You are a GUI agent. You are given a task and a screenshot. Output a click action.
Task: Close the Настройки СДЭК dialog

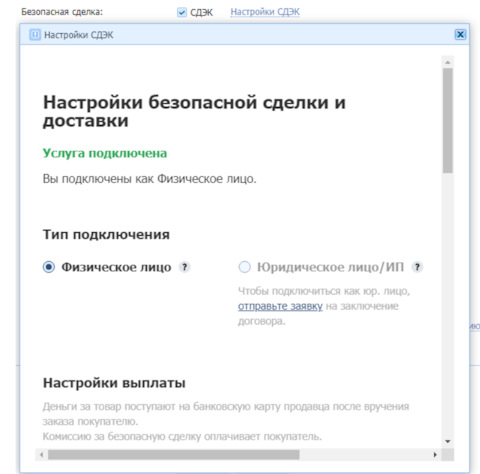tap(460, 34)
